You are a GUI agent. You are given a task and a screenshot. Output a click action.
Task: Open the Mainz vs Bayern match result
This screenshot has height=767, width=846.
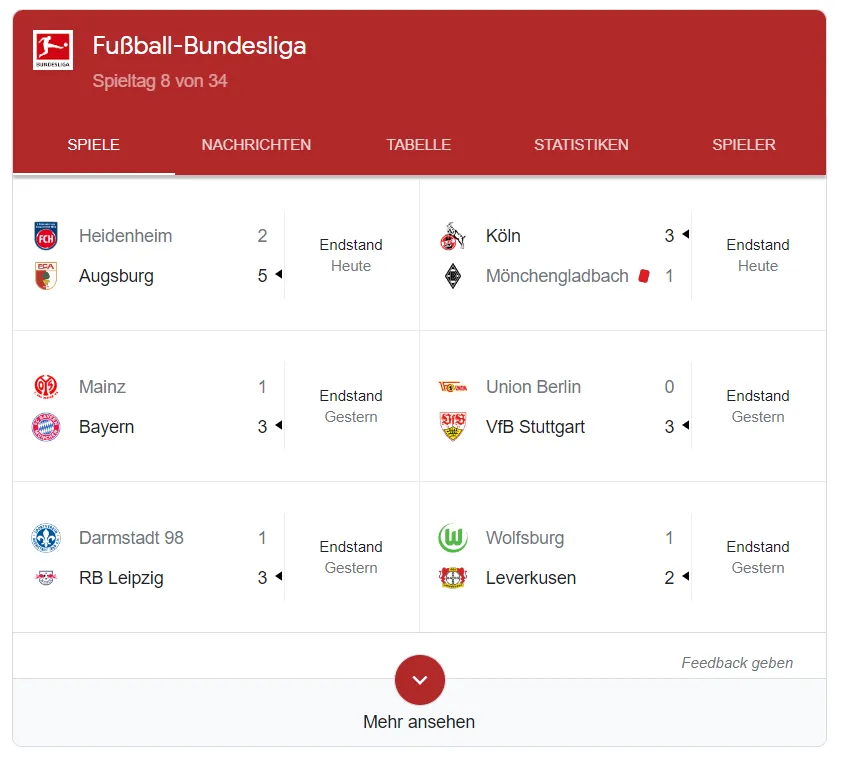[216, 406]
